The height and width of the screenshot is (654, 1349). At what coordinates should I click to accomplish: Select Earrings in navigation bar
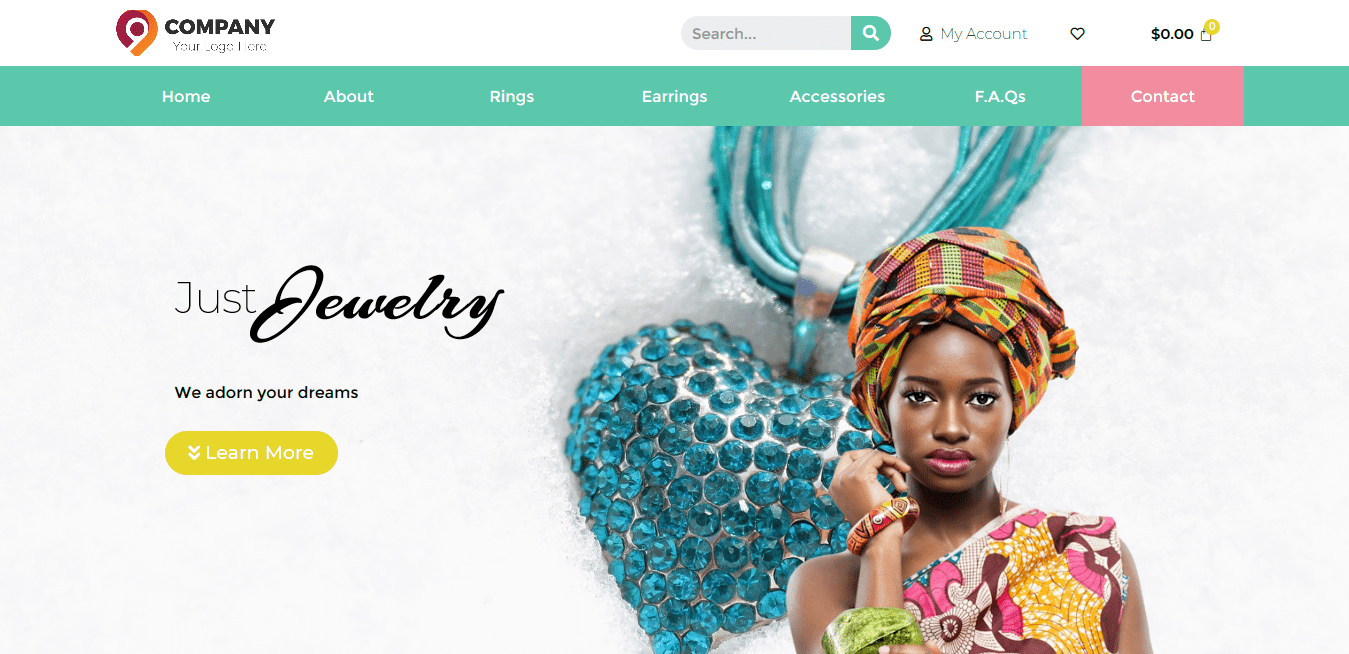674,96
